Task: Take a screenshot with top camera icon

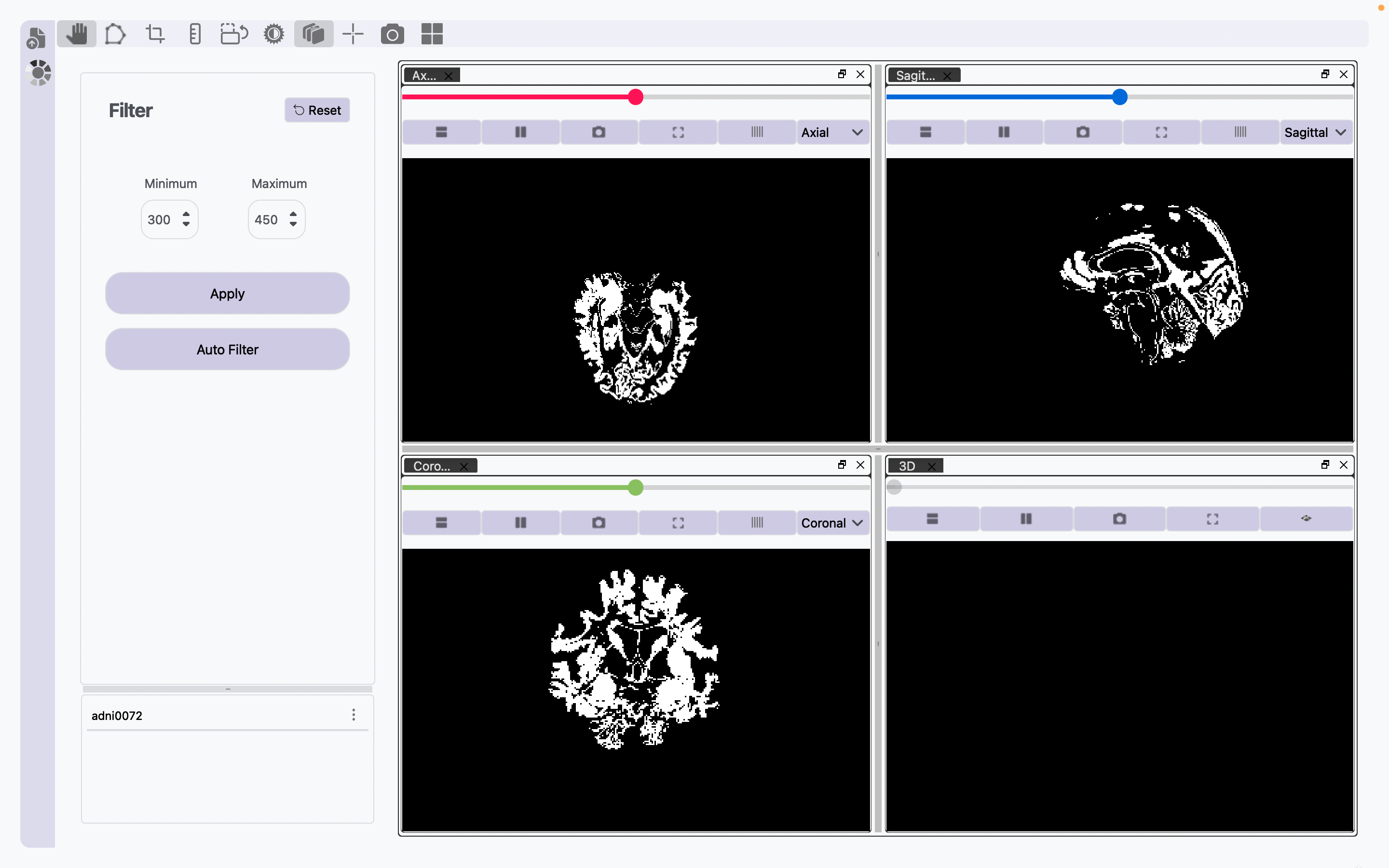Action: click(392, 34)
